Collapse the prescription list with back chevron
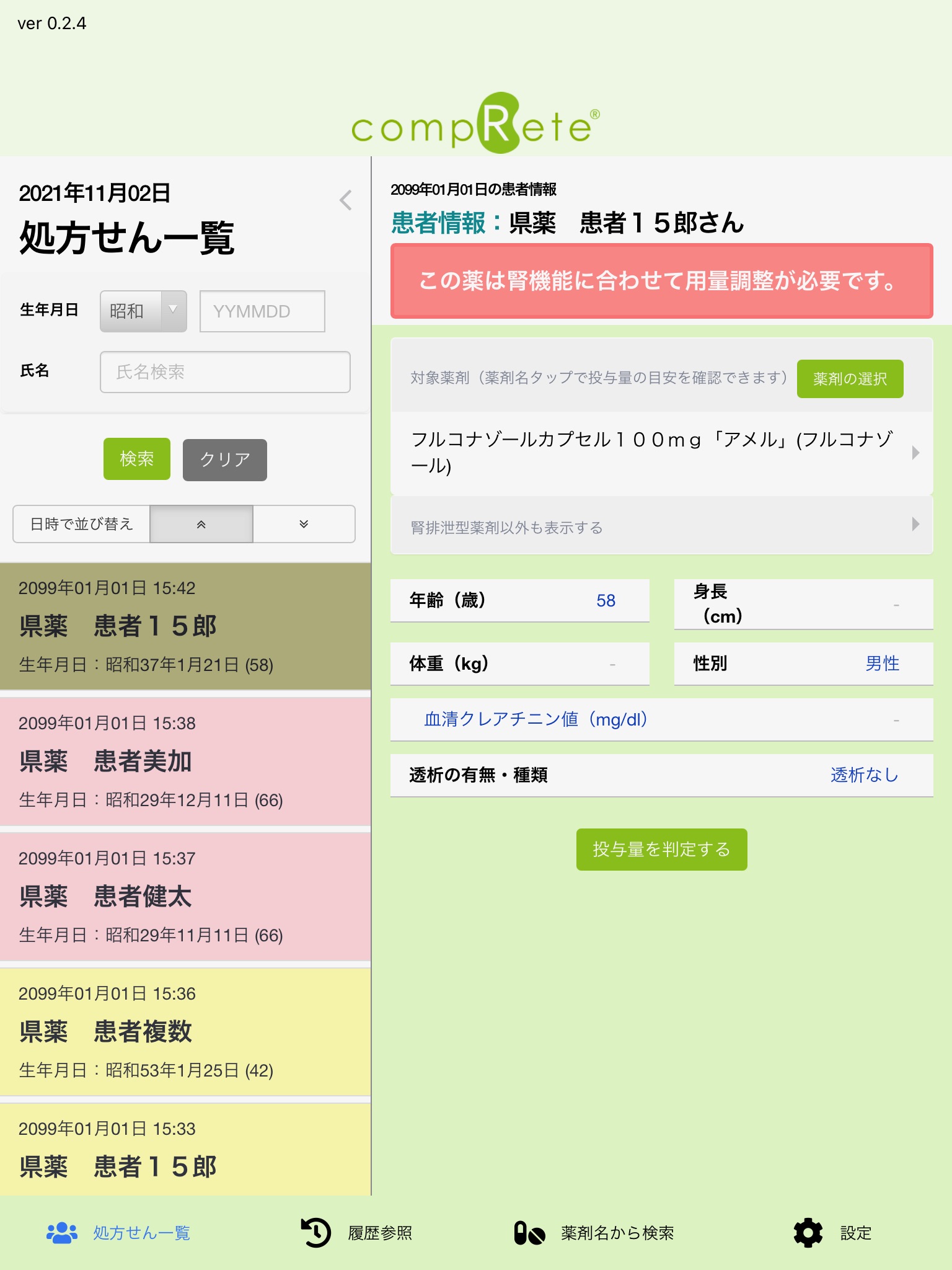 click(x=346, y=200)
